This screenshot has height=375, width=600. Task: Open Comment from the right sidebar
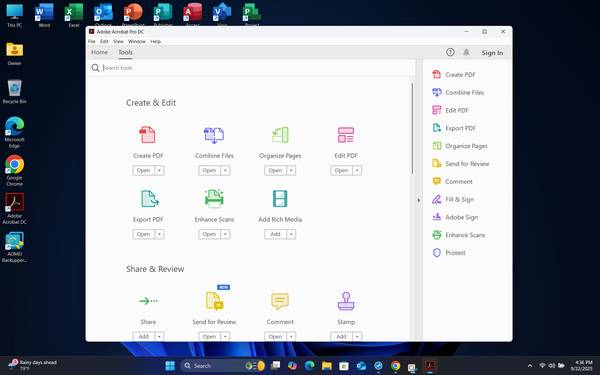(452, 181)
